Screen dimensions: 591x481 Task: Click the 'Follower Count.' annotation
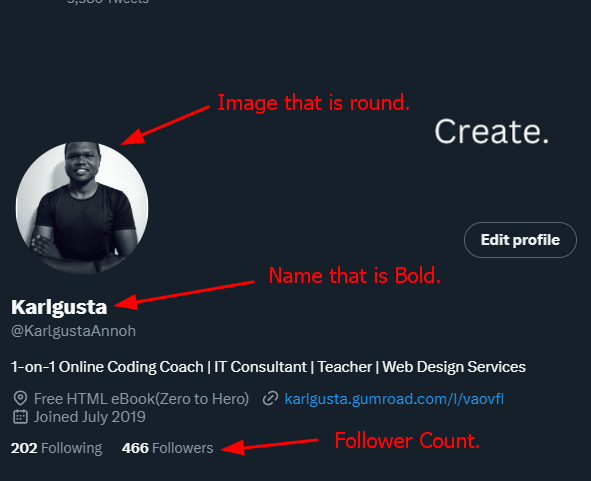pyautogui.click(x=407, y=441)
